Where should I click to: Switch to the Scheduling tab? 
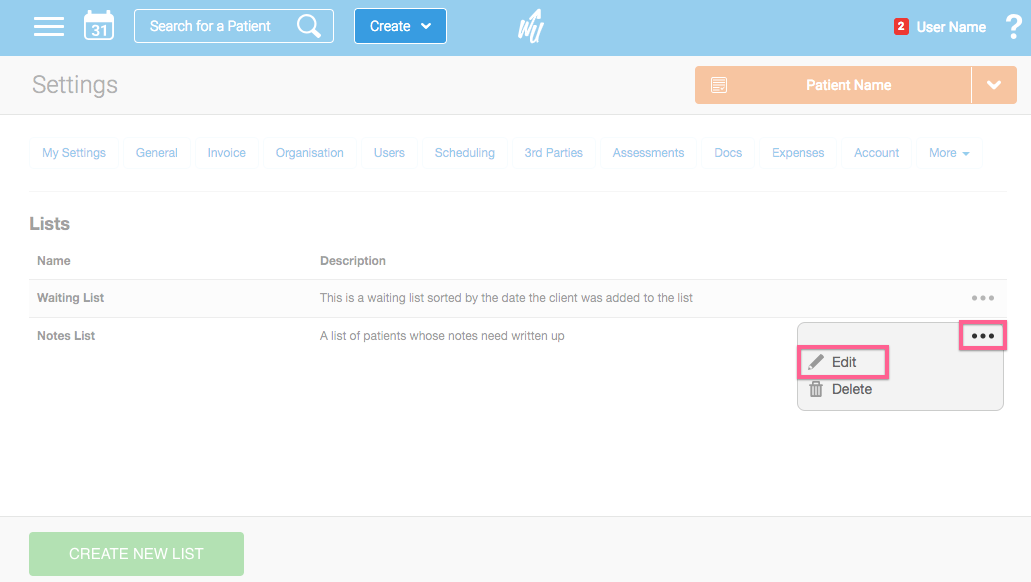pos(464,153)
